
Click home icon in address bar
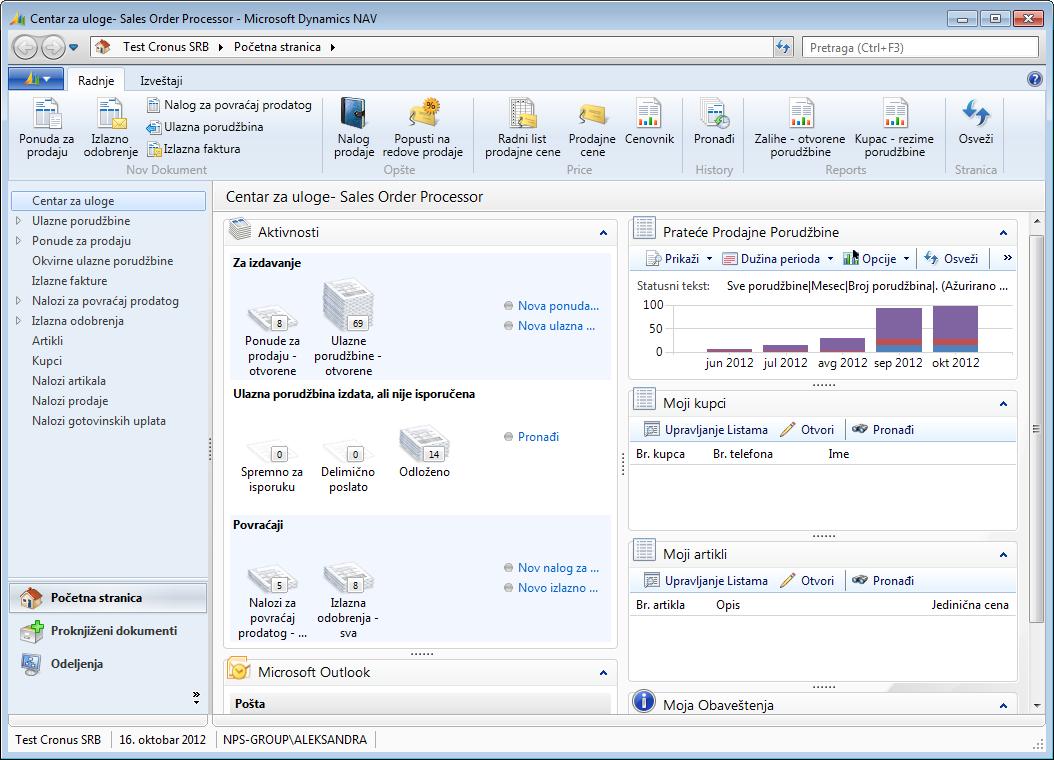click(103, 47)
